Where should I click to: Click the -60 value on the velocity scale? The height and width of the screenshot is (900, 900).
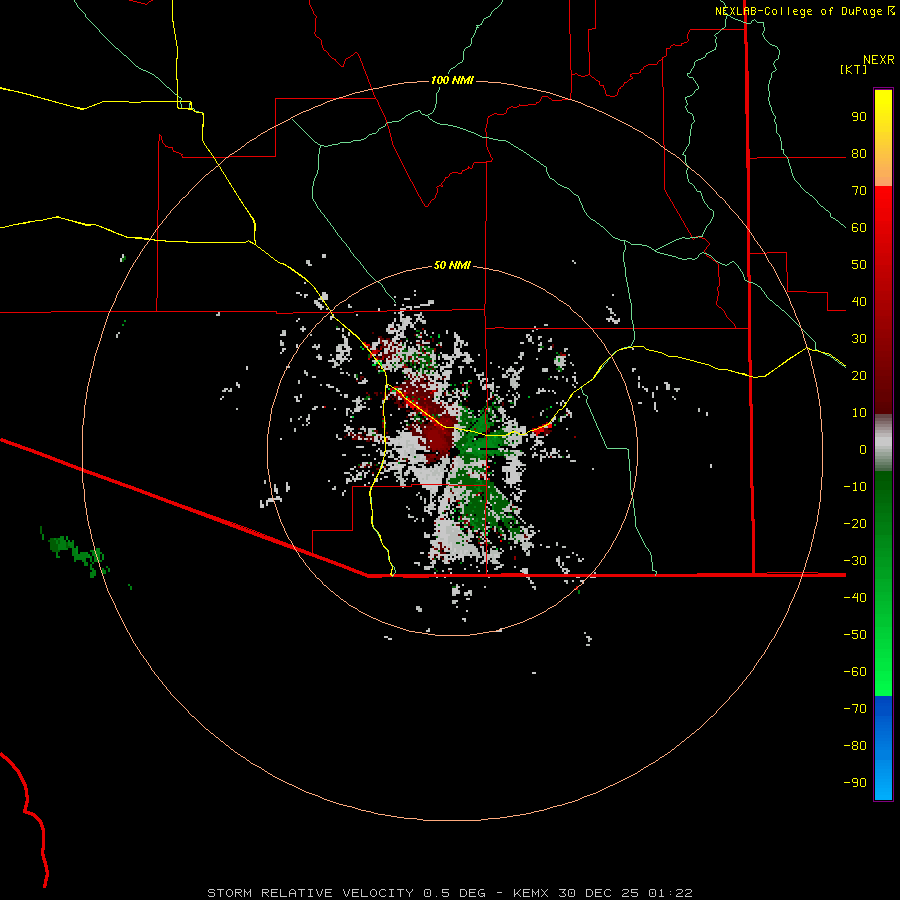pos(855,672)
